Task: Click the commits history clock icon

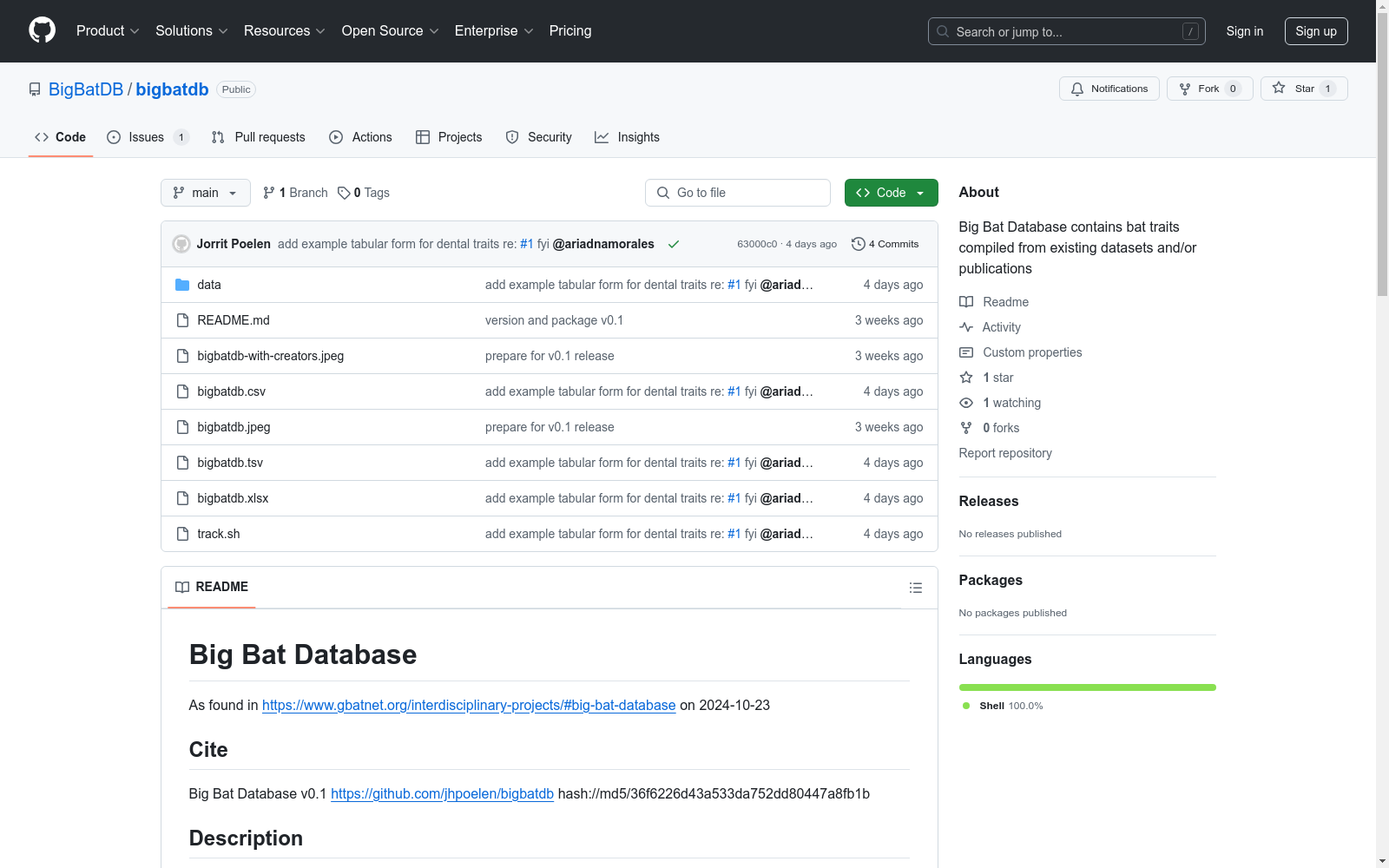Action: [859, 244]
